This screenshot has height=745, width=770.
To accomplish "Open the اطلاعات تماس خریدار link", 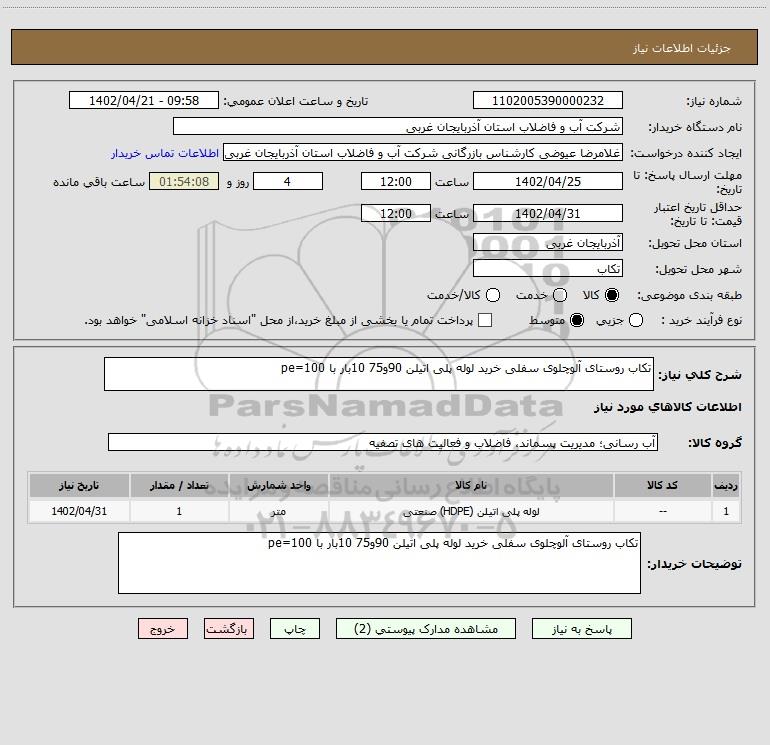I will [x=165, y=153].
